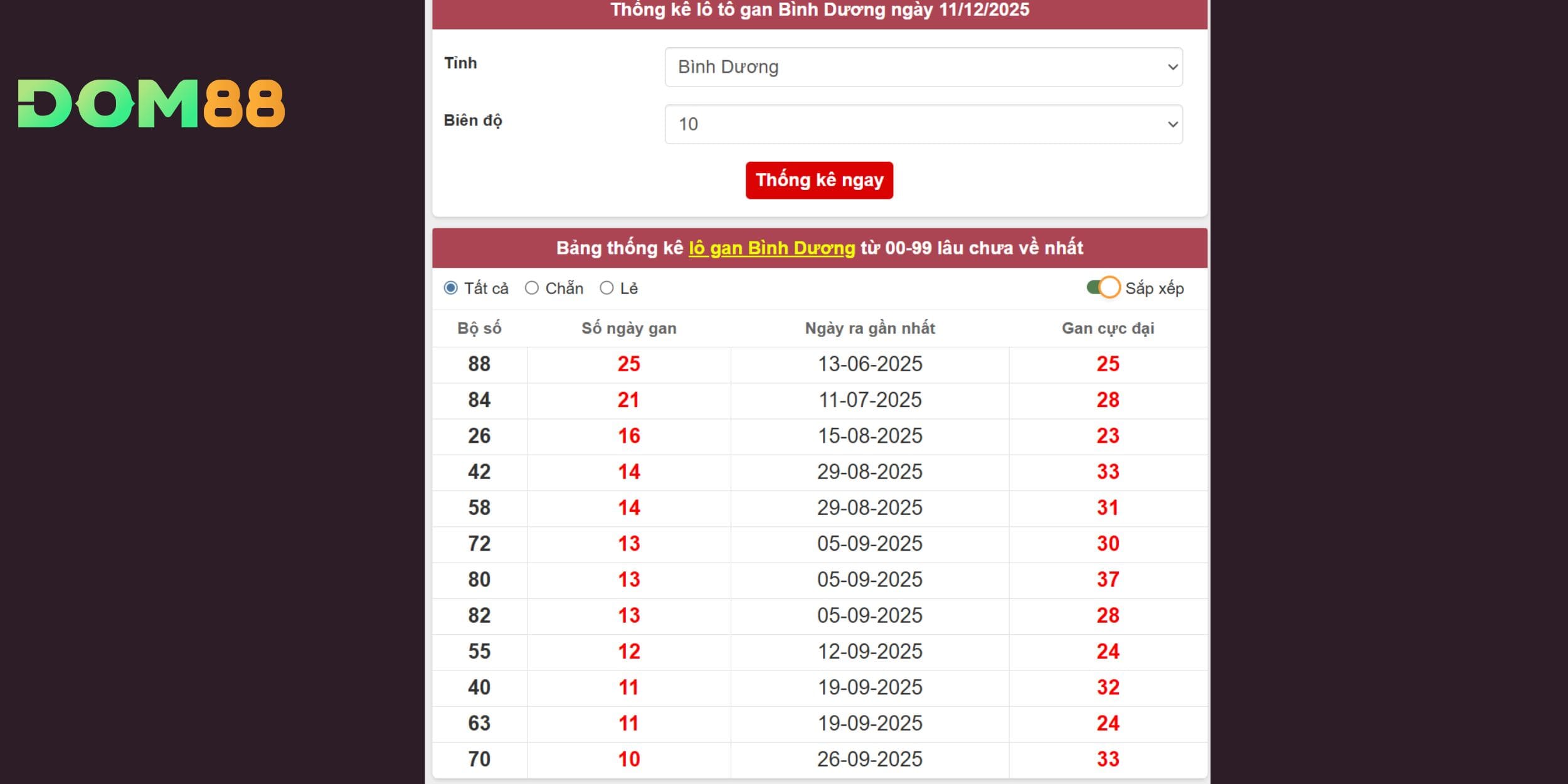
Task: Click the Bộ số column header
Action: pyautogui.click(x=479, y=328)
